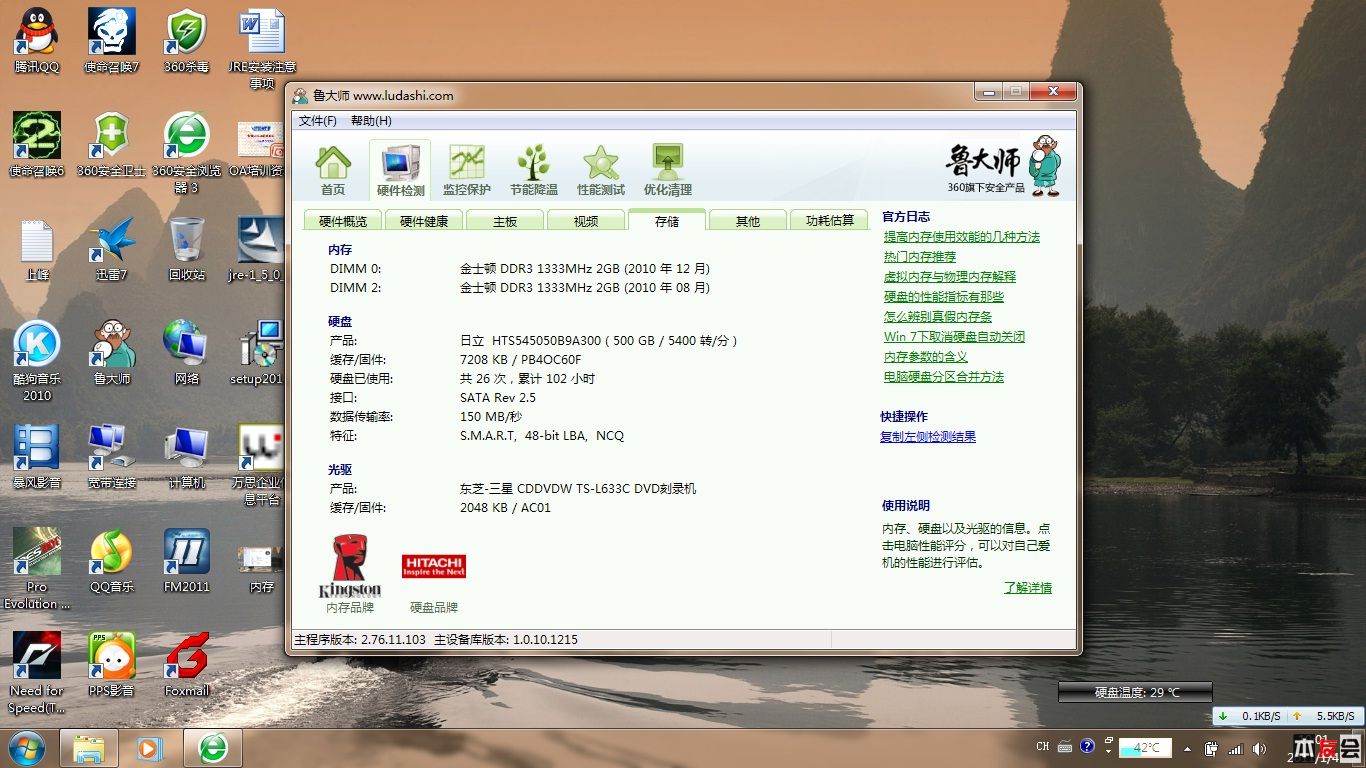Image resolution: width=1366 pixels, height=768 pixels.
Task: Open link 提高内存使用效能的几种方法
Action: click(962, 237)
